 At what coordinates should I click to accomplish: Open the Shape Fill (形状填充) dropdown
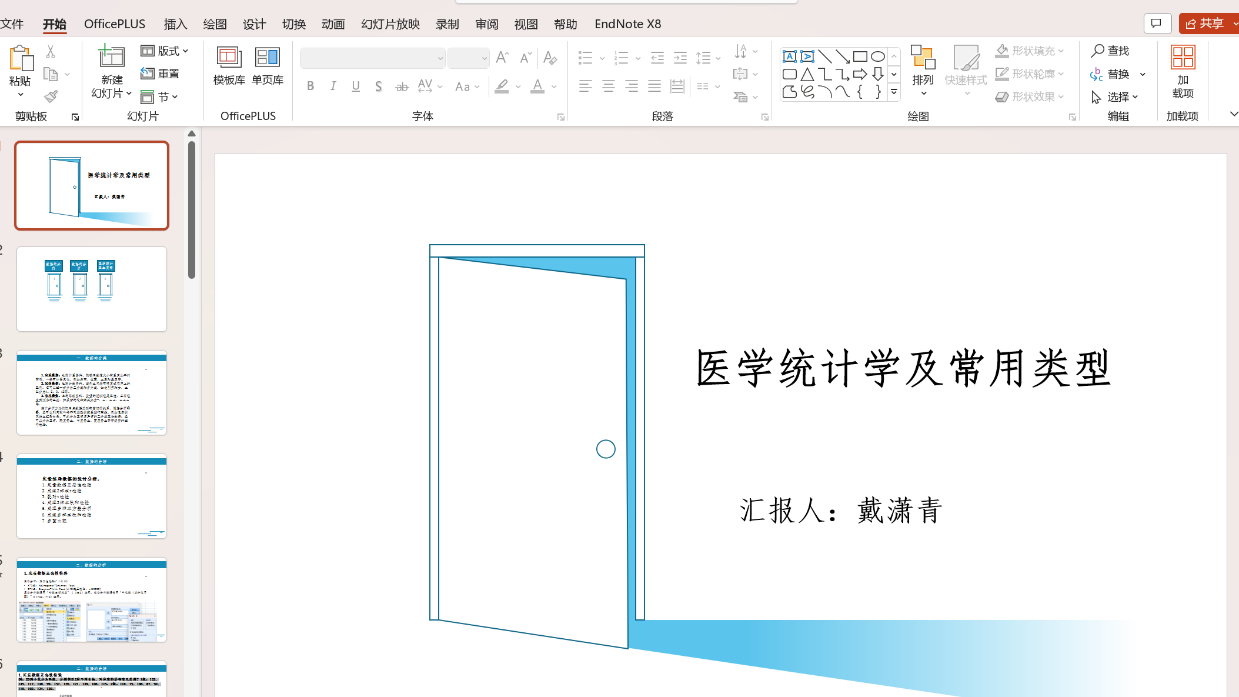click(1031, 51)
